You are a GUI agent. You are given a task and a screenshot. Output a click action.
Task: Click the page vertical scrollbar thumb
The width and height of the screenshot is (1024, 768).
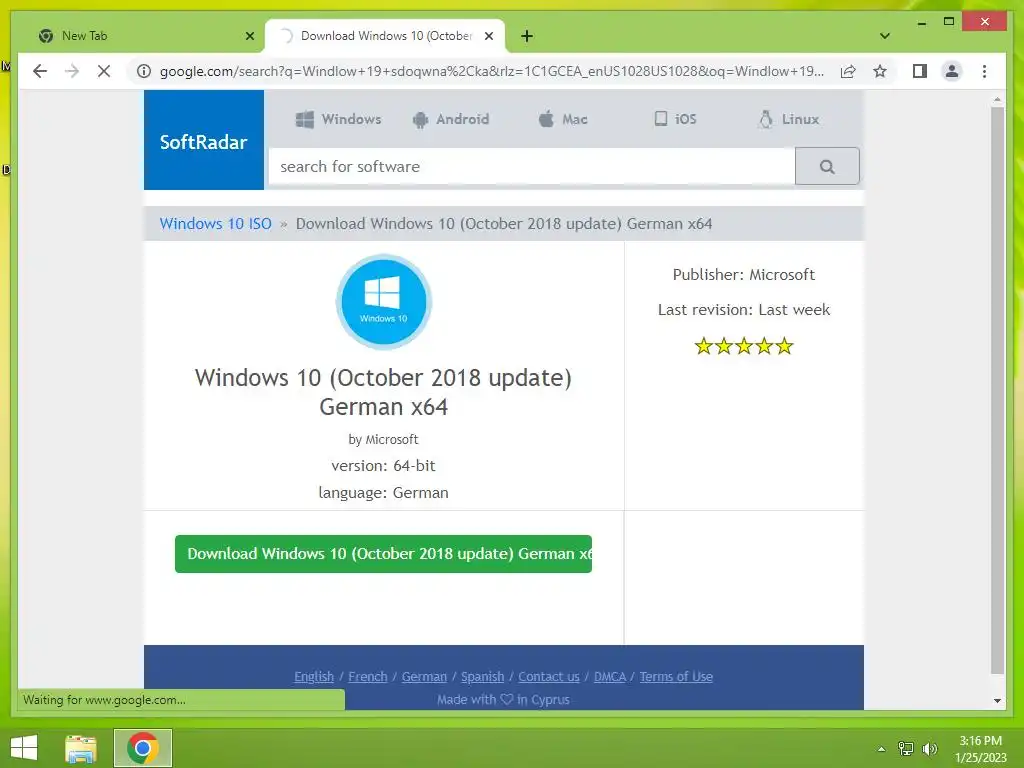(x=997, y=391)
